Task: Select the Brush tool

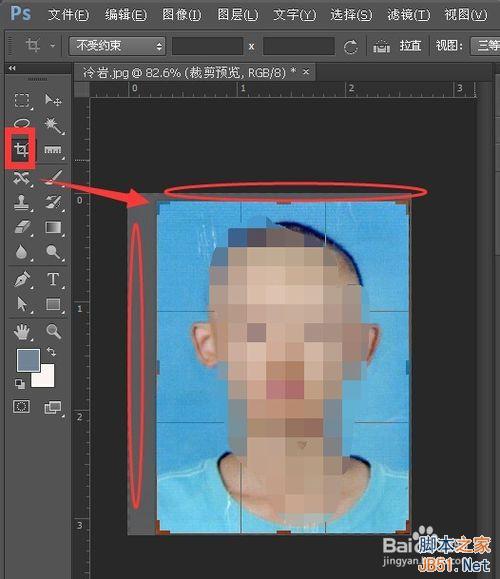Action: 54,177
